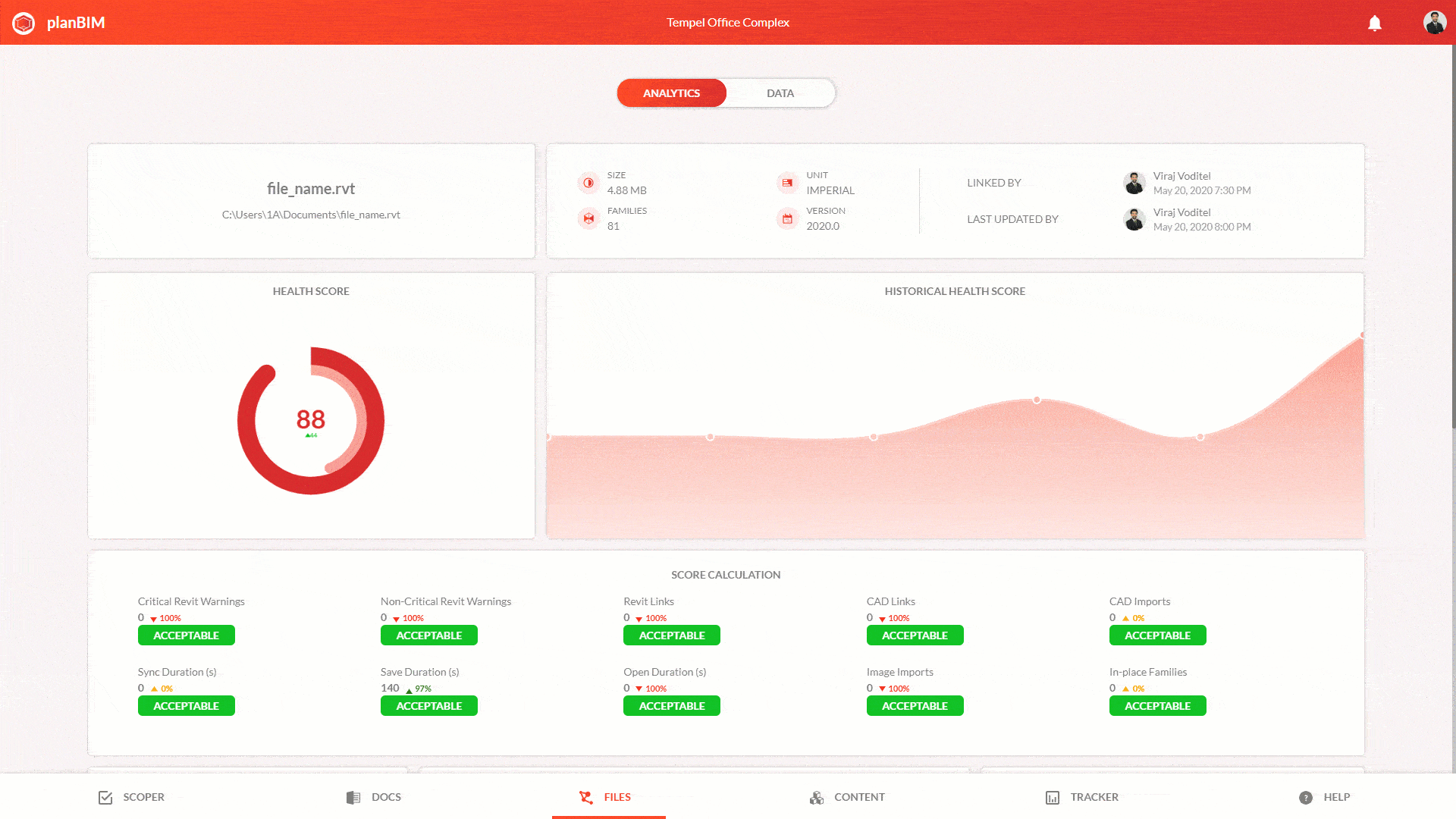
Task: Switch to the Analytics view
Action: pyautogui.click(x=671, y=93)
